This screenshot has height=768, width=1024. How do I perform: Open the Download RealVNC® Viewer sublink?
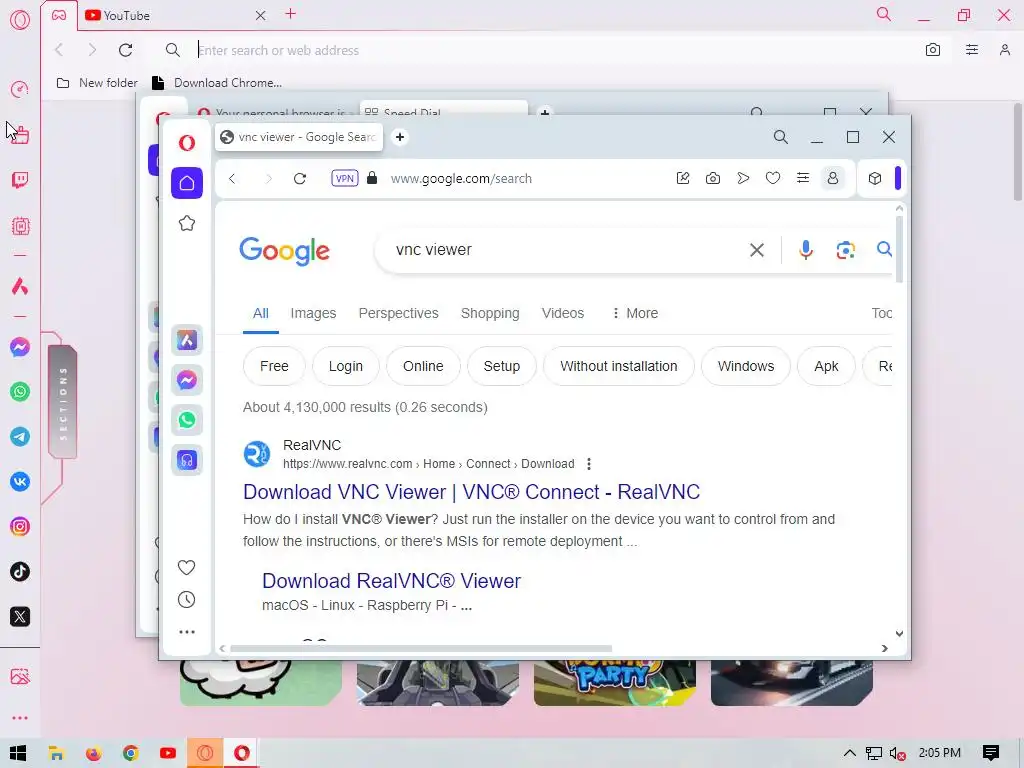pyautogui.click(x=391, y=581)
